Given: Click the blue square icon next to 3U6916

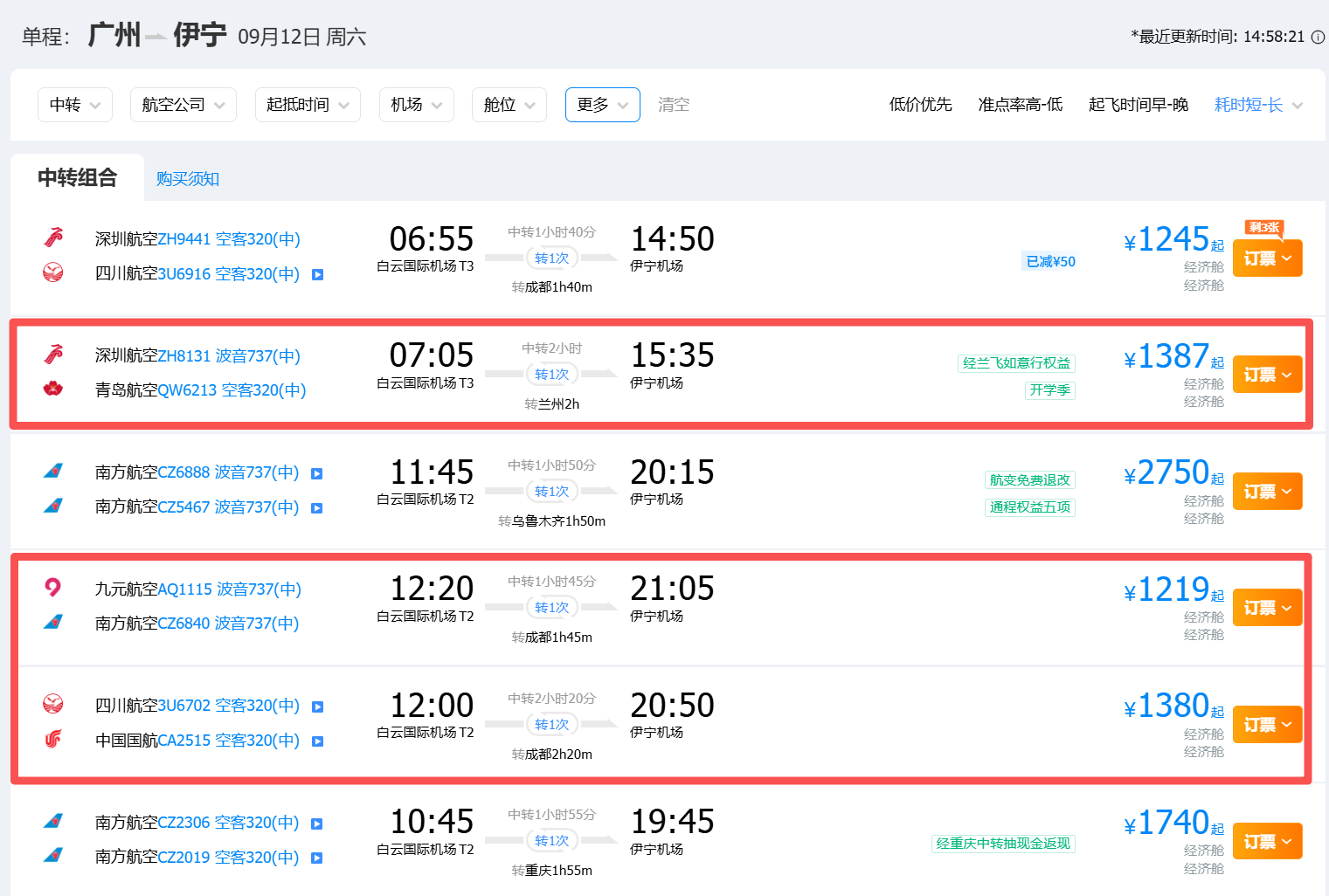Looking at the screenshot, I should click(x=318, y=274).
